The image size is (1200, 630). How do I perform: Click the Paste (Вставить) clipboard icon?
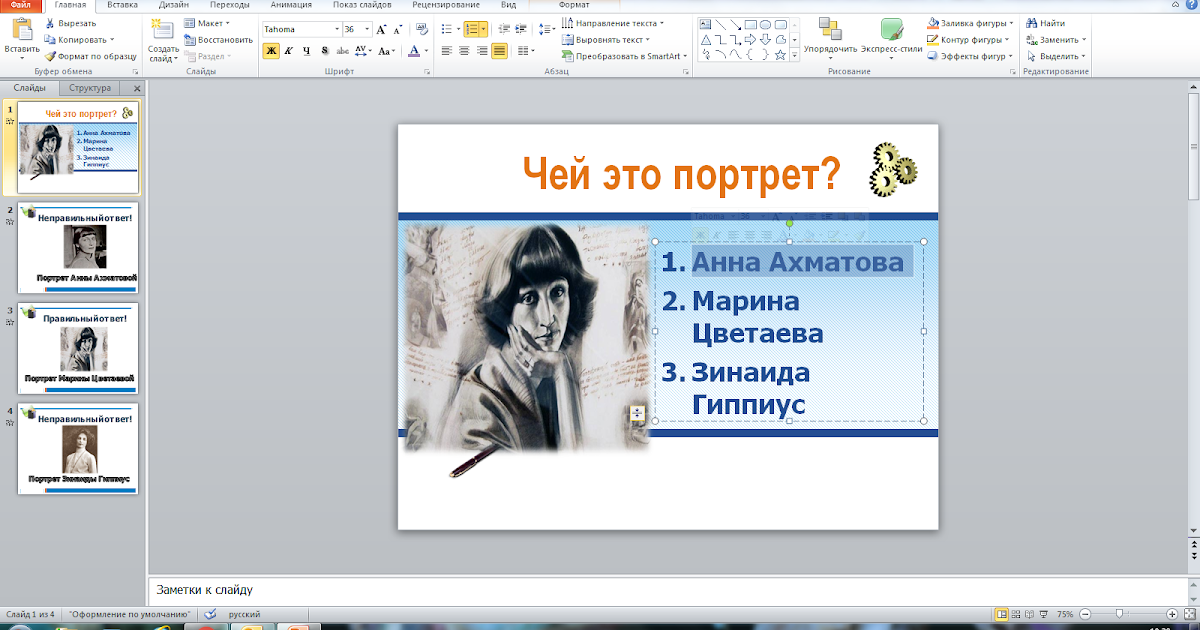[21, 29]
